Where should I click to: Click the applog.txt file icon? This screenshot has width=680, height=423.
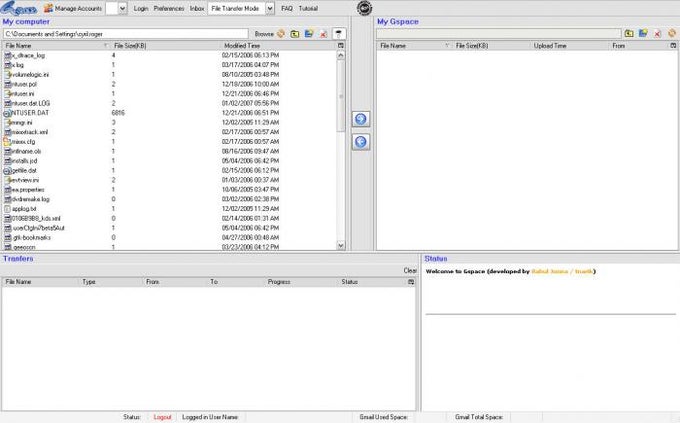pos(7,209)
